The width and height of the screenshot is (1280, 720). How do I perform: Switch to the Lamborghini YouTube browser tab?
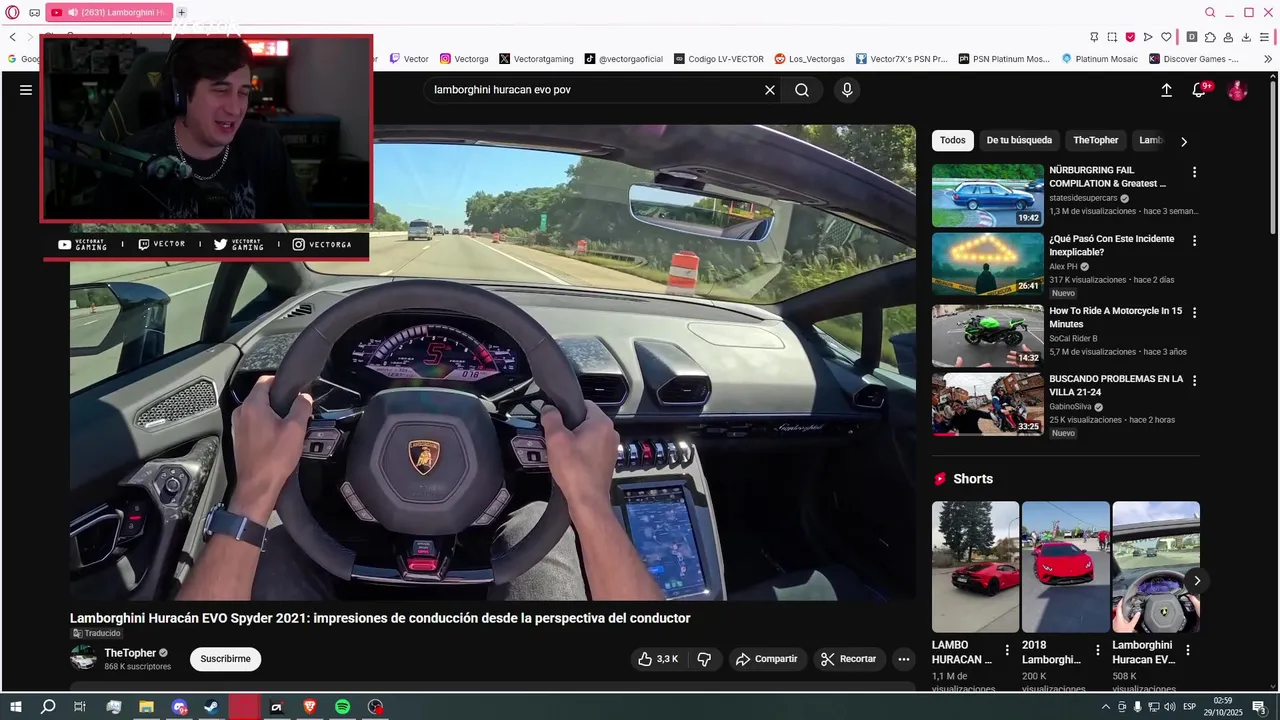pyautogui.click(x=109, y=12)
